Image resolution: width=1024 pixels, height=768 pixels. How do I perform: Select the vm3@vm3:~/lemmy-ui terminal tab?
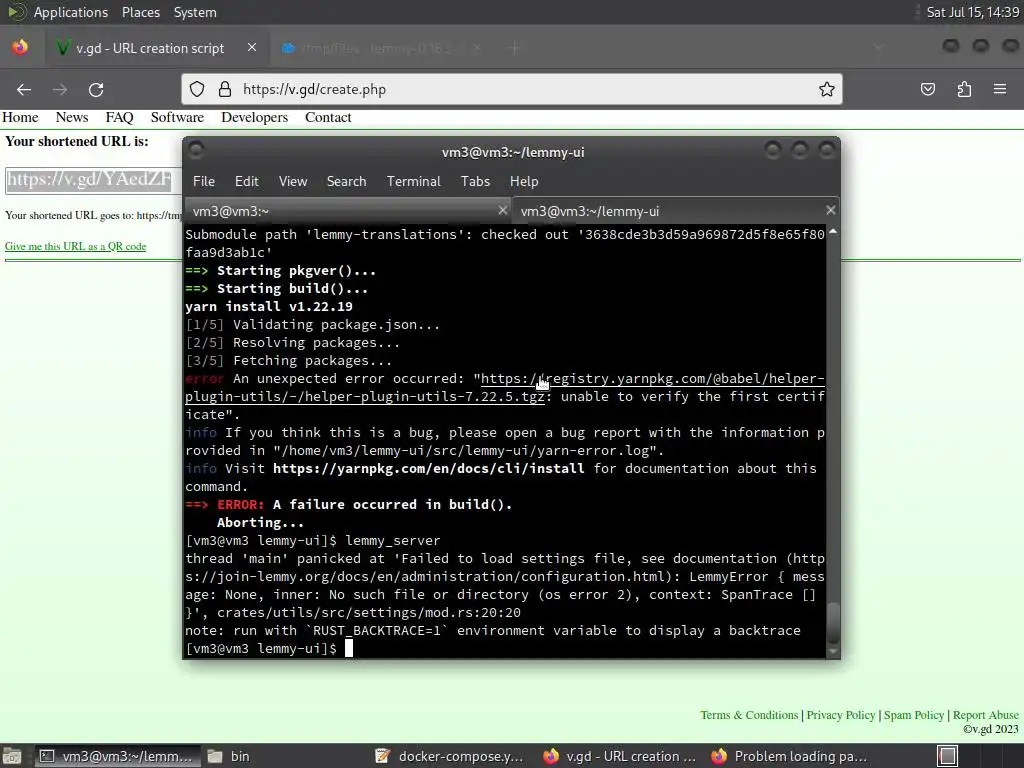(676, 211)
